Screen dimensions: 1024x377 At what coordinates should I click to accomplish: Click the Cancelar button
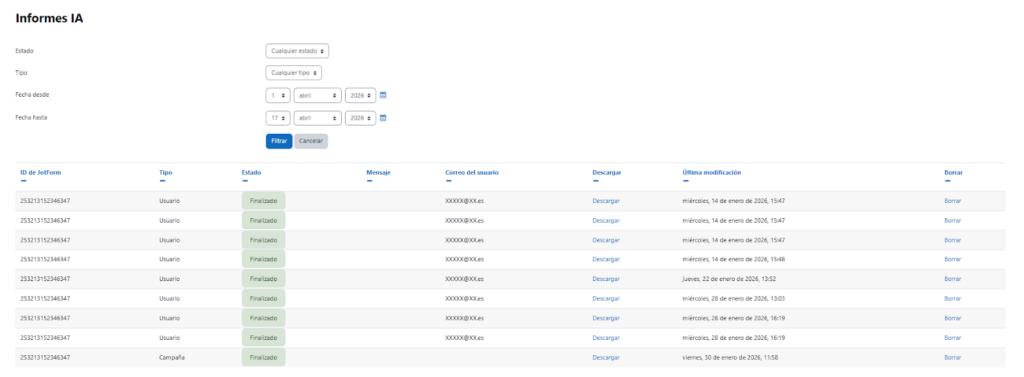(311, 141)
